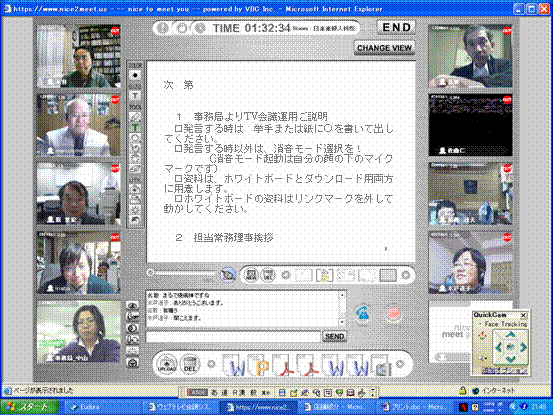Select the whiteboard pencil drawing tool

pyautogui.click(x=135, y=117)
